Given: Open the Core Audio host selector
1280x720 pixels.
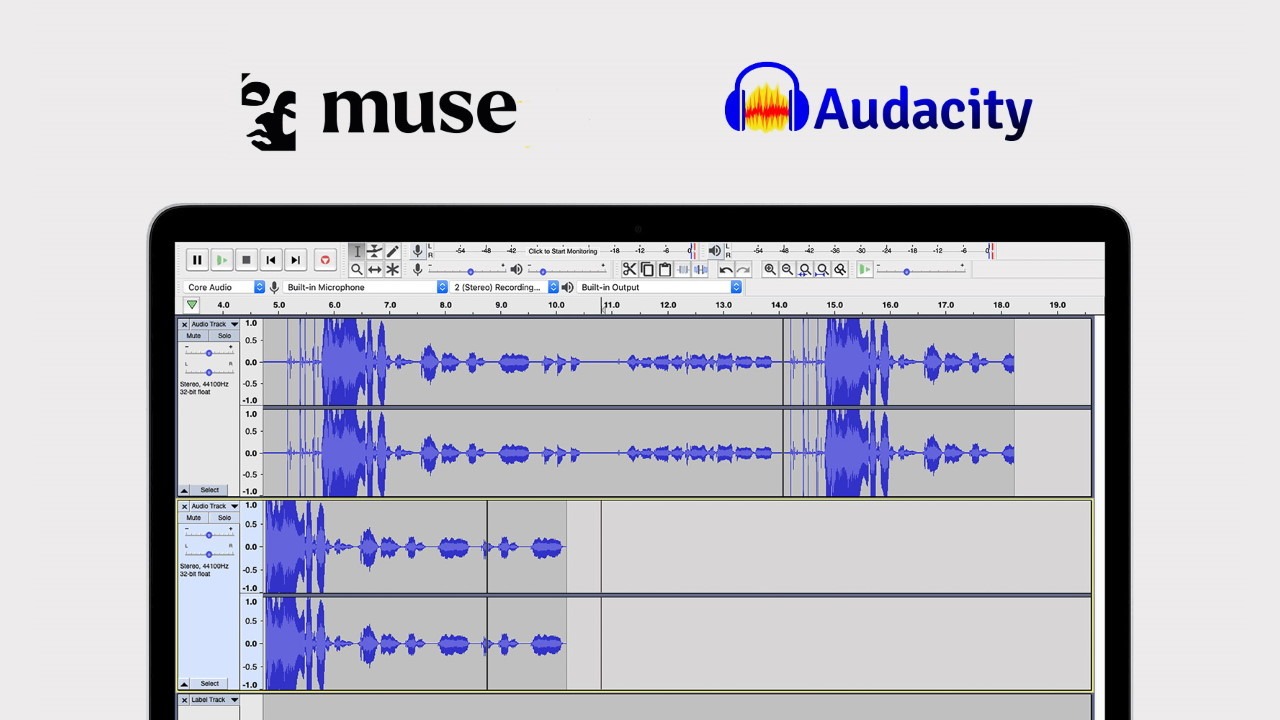Looking at the screenshot, I should (220, 287).
